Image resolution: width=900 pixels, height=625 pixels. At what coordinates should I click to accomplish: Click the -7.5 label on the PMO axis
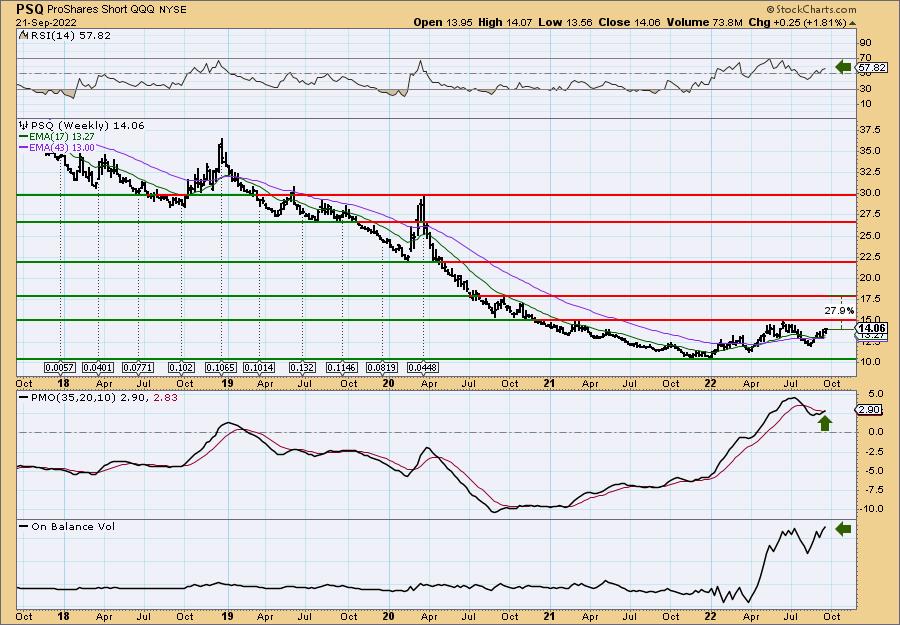tap(871, 490)
